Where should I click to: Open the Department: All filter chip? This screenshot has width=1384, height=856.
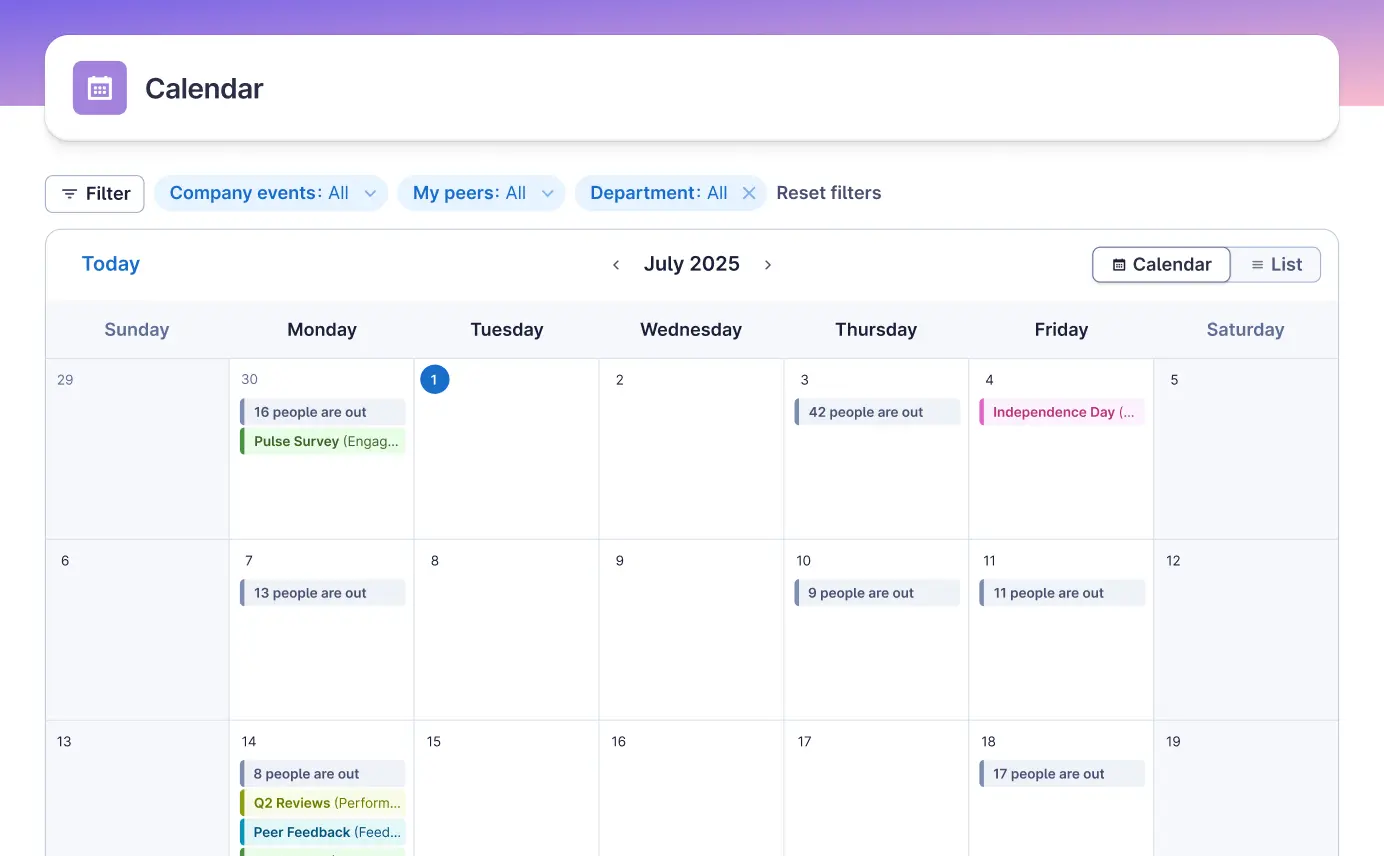click(658, 193)
